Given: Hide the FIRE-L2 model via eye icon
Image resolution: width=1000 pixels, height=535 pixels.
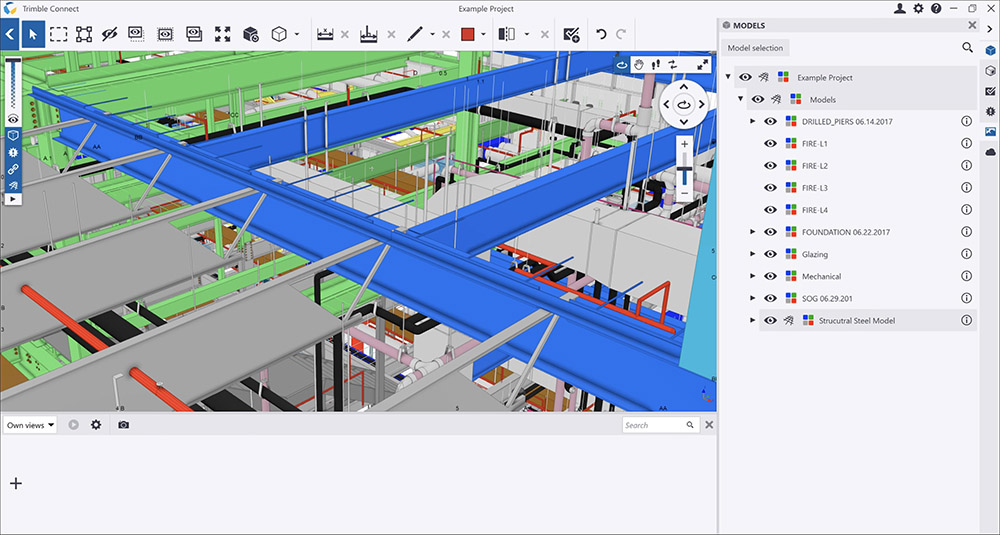Looking at the screenshot, I should pos(770,166).
